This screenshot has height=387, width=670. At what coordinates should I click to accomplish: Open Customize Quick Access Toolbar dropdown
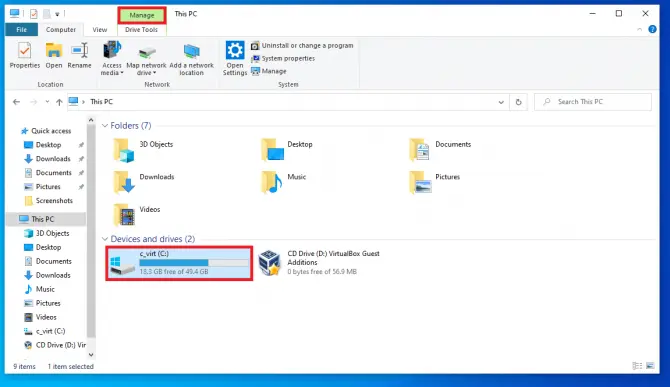click(x=57, y=14)
